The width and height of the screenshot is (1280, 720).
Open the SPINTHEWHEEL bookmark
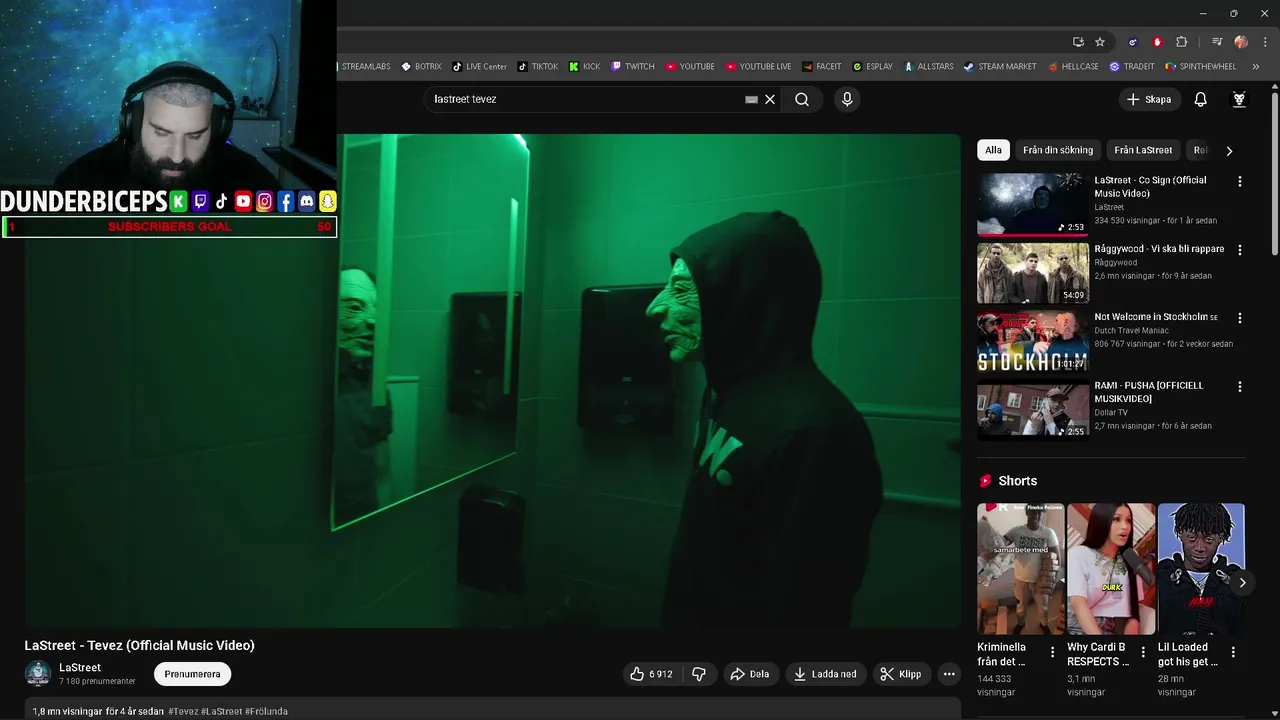coord(1201,67)
